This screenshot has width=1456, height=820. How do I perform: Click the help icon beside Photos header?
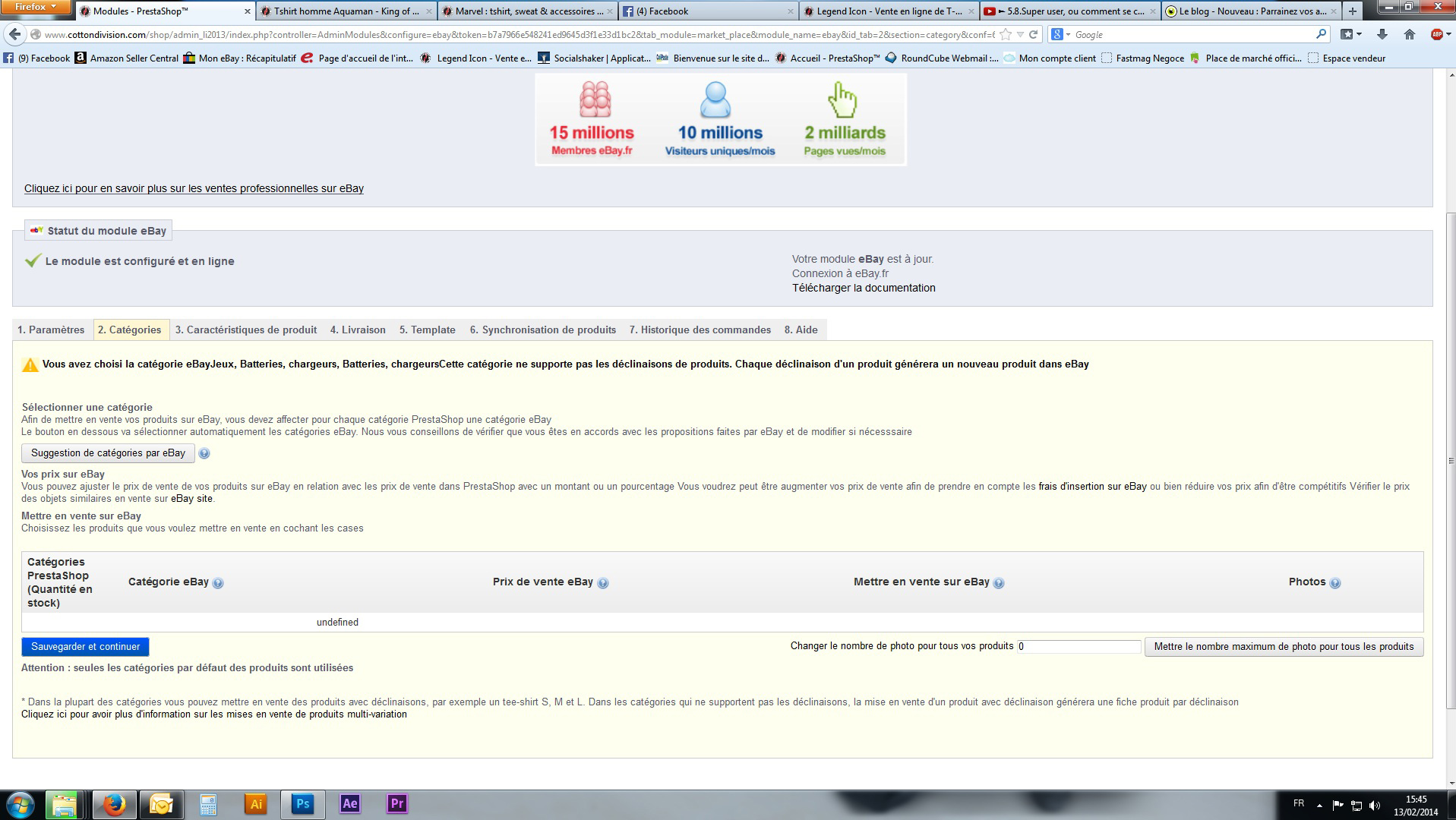tap(1335, 583)
